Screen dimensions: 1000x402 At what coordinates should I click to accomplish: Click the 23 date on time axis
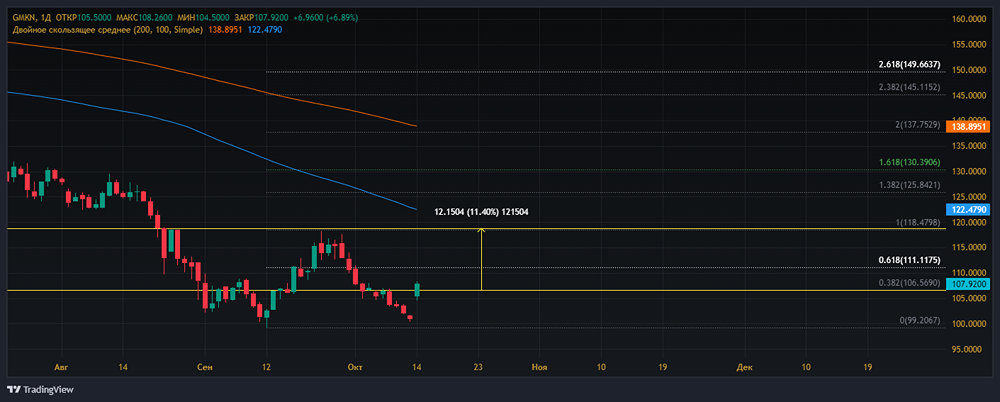click(x=478, y=368)
